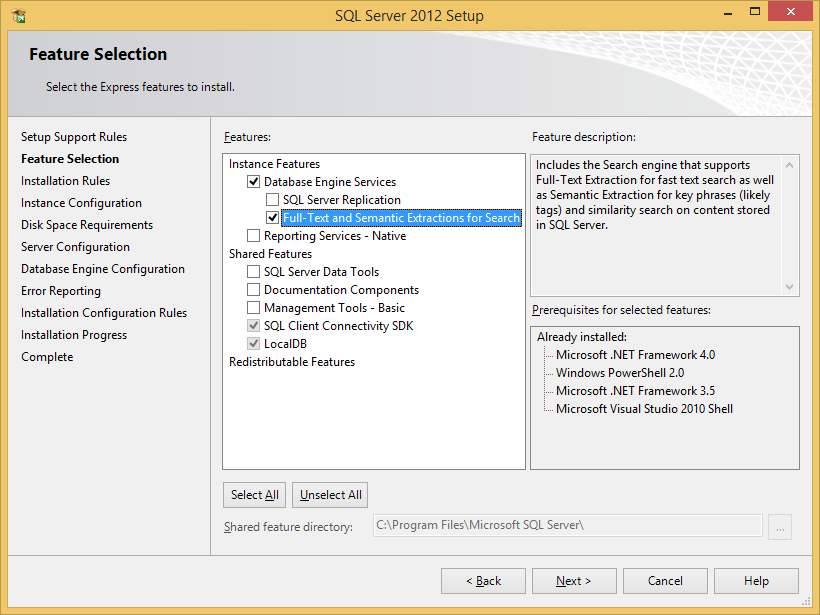Proceed with the Next button
The image size is (820, 615).
coord(574,581)
